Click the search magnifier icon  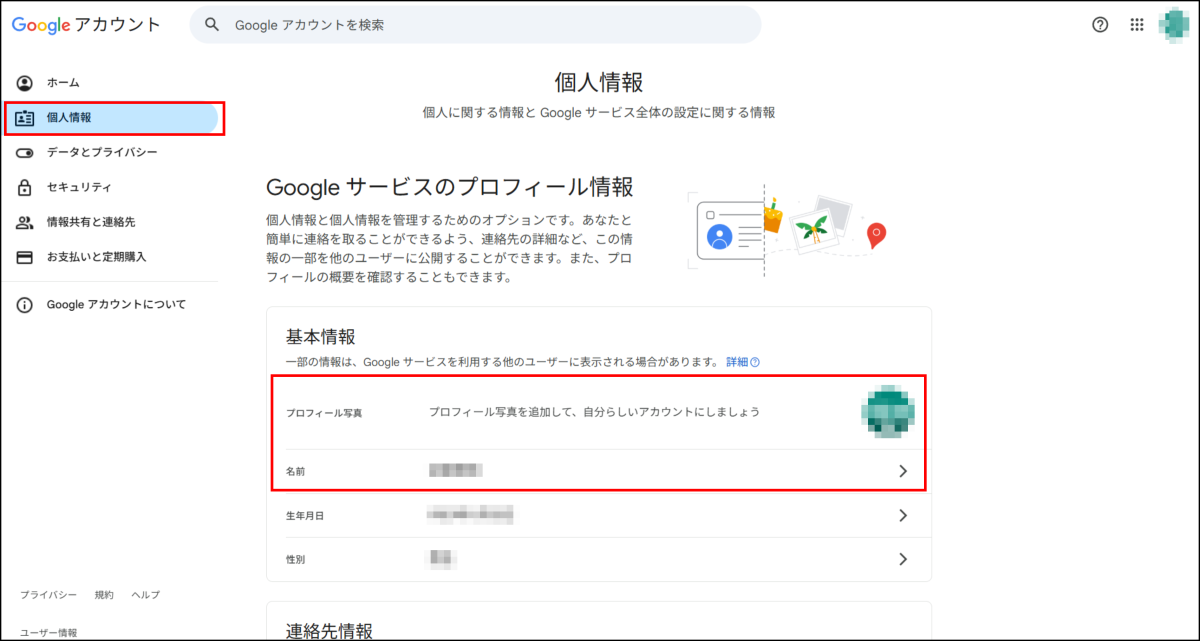(211, 24)
